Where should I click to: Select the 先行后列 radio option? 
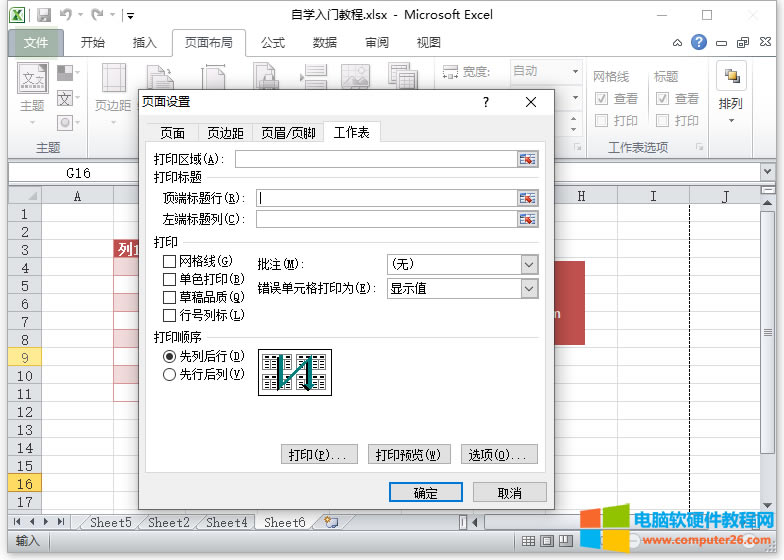pos(169,374)
